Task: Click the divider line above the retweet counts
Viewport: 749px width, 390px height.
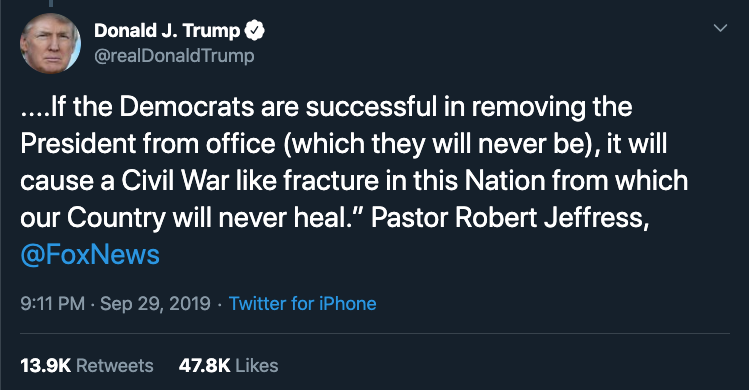Action: point(375,333)
